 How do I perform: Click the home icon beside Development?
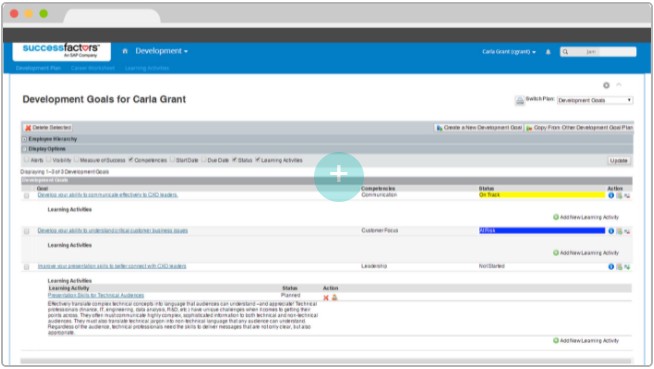[125, 51]
